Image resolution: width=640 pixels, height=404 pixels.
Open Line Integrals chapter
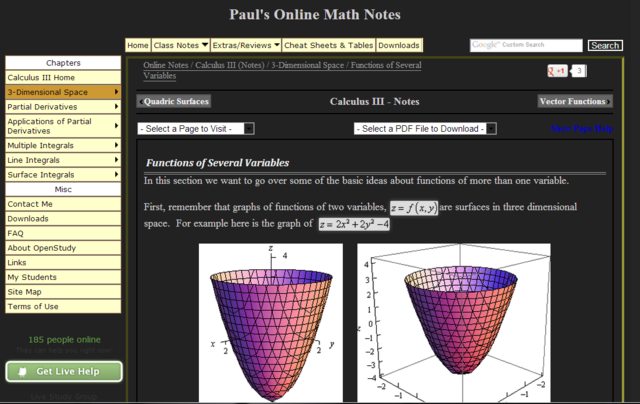63,160
